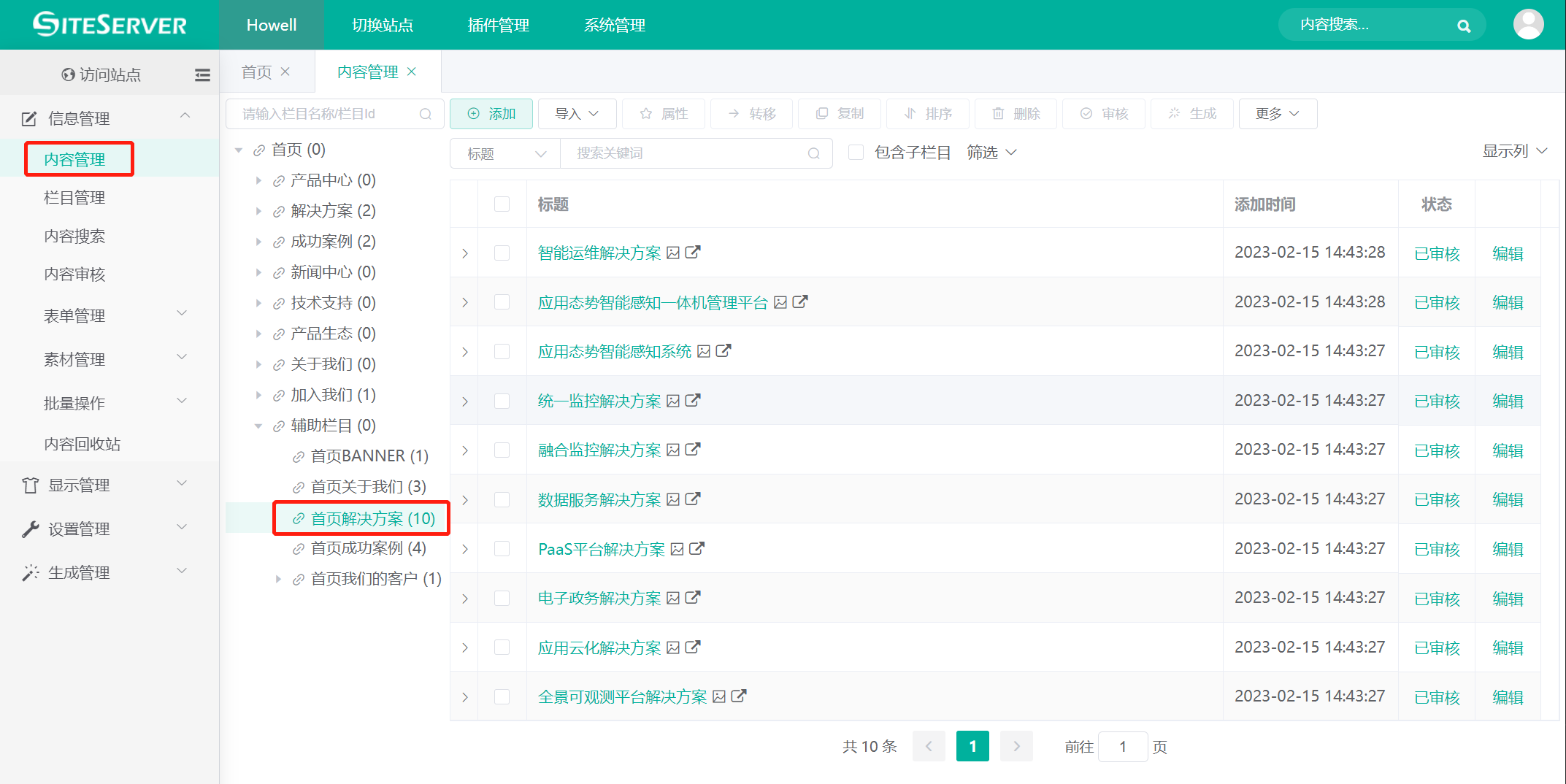Expand row details for 数据服务解决方案
1566x784 pixels.
click(465, 499)
